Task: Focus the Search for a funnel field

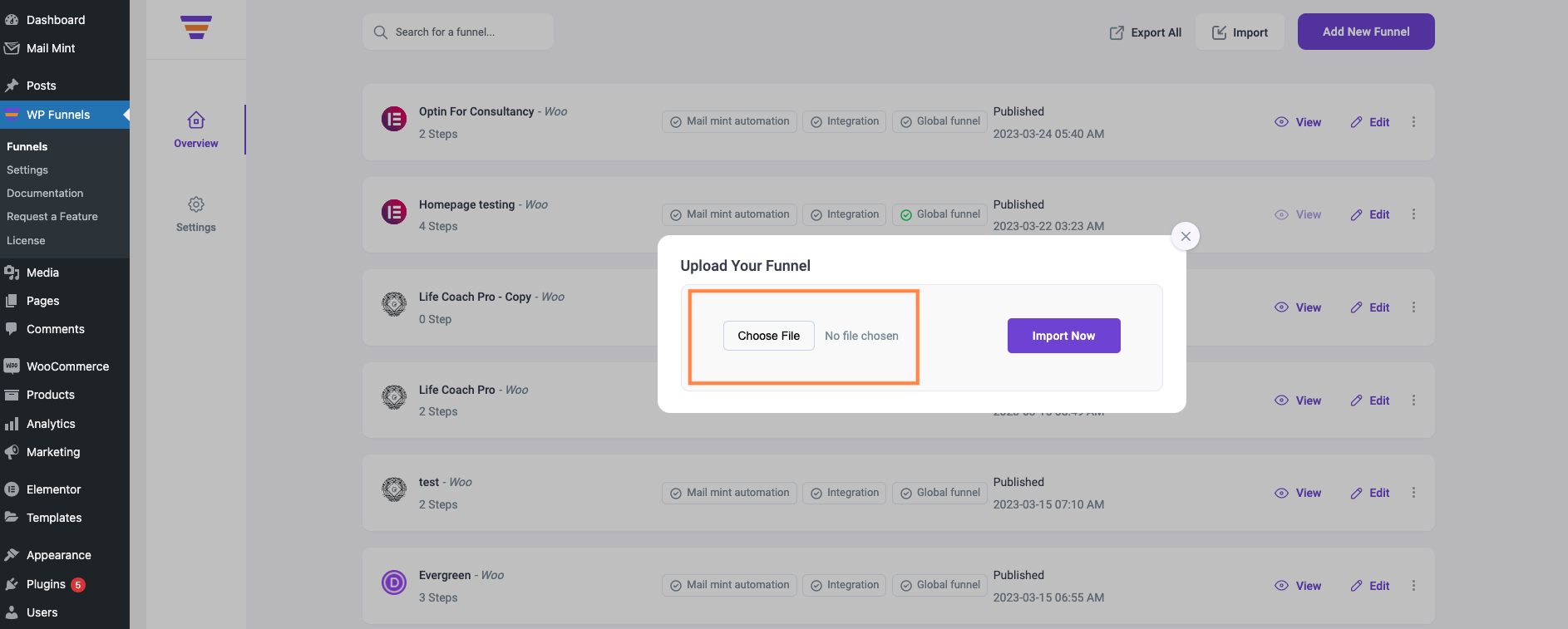Action: pos(458,32)
